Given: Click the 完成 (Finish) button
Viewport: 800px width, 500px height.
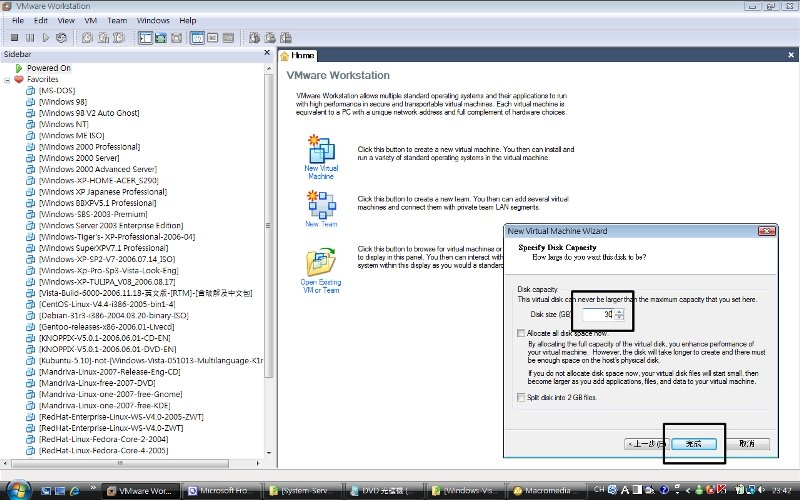Looking at the screenshot, I should [694, 444].
